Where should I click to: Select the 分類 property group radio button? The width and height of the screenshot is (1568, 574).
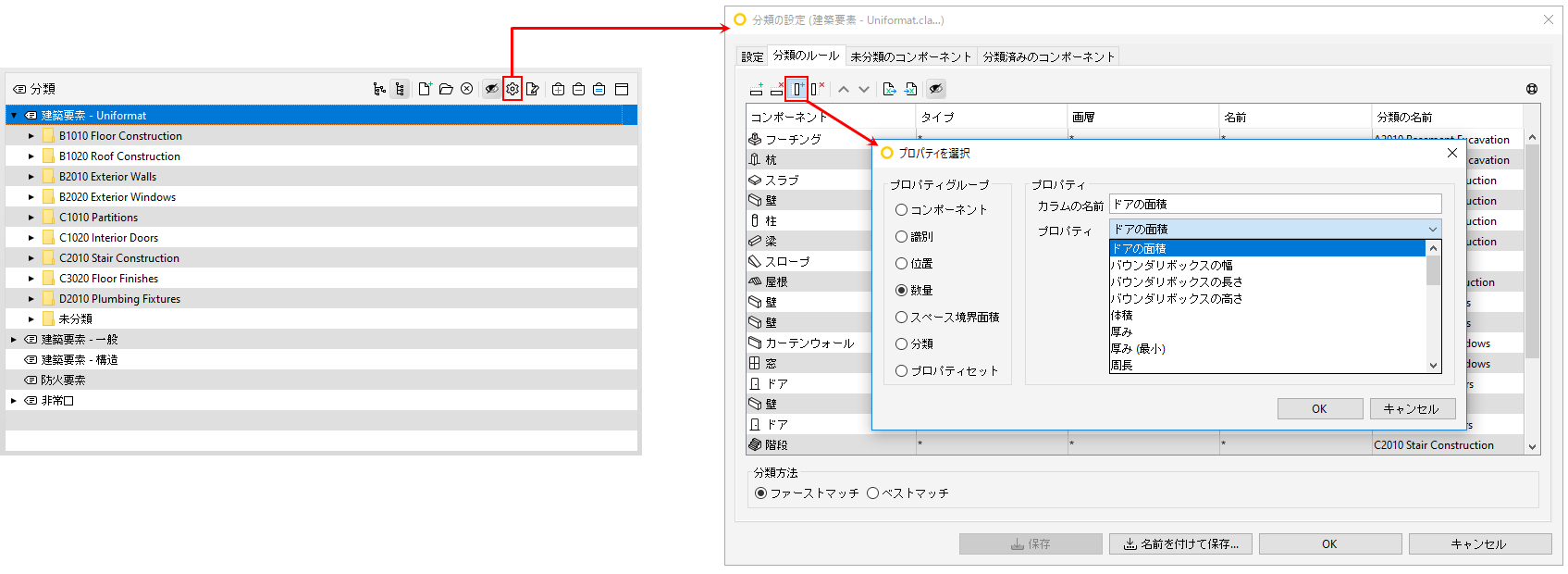901,343
